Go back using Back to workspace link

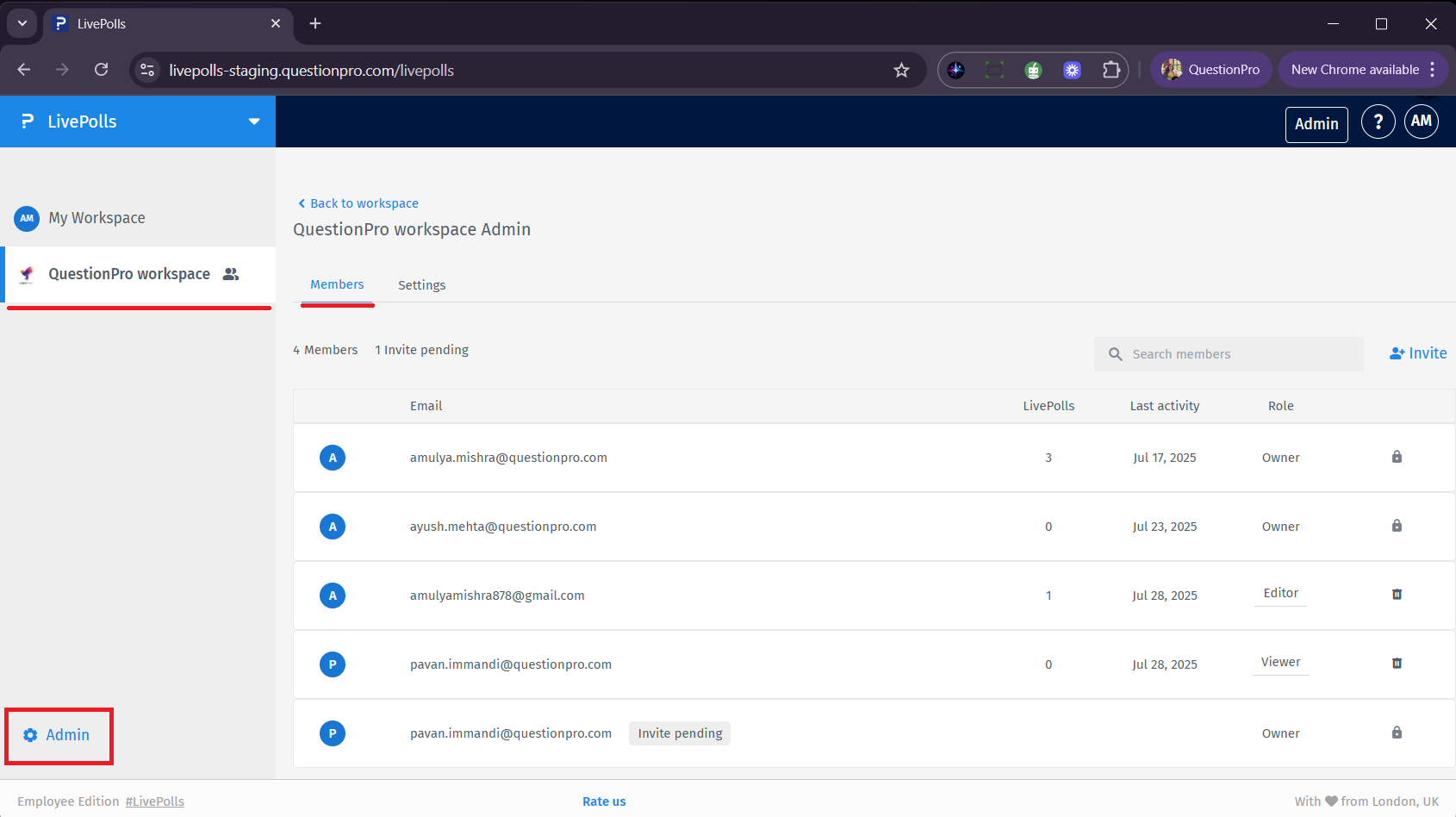pyautogui.click(x=358, y=203)
